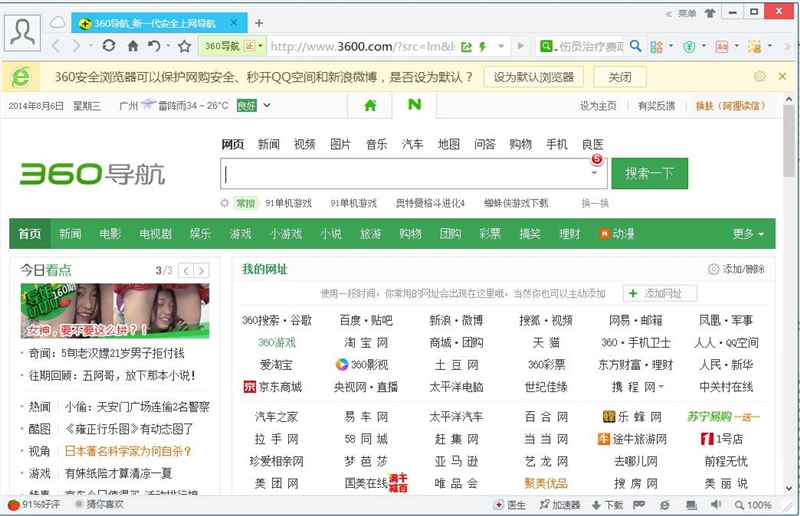Click the 添加网址 button
The image size is (800, 516).
660,293
